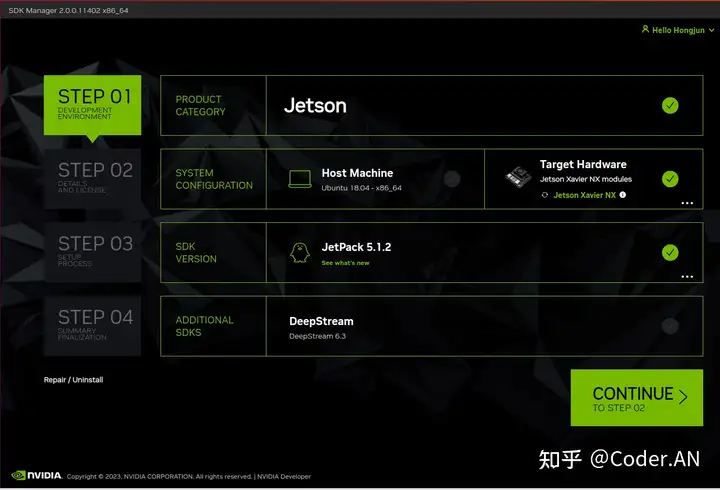Click the refresh icon beside Jetson Xavier NX
Screen dimensions: 720x490
point(545,195)
